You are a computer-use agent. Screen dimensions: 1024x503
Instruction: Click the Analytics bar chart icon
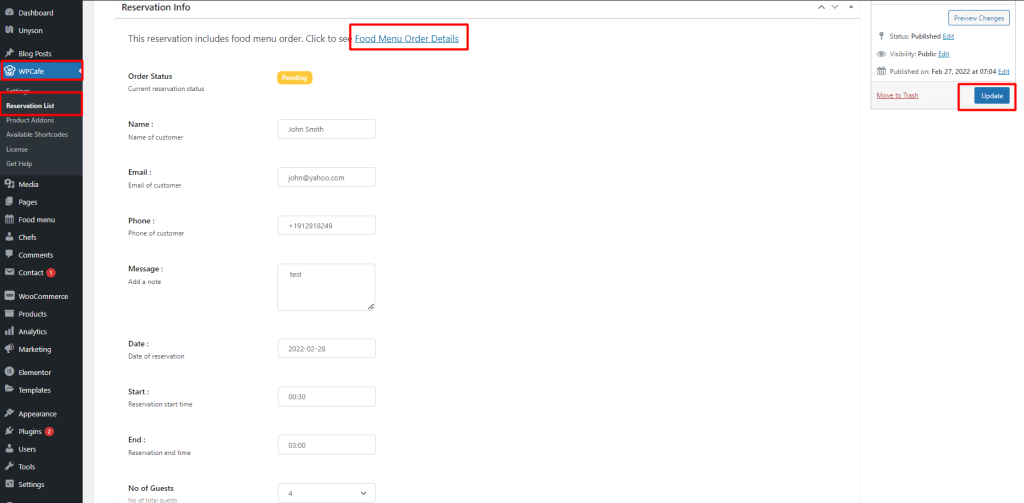pos(10,331)
